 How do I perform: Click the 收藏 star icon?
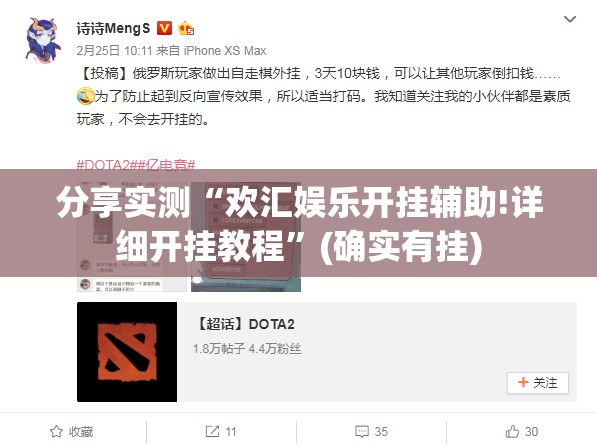point(56,432)
